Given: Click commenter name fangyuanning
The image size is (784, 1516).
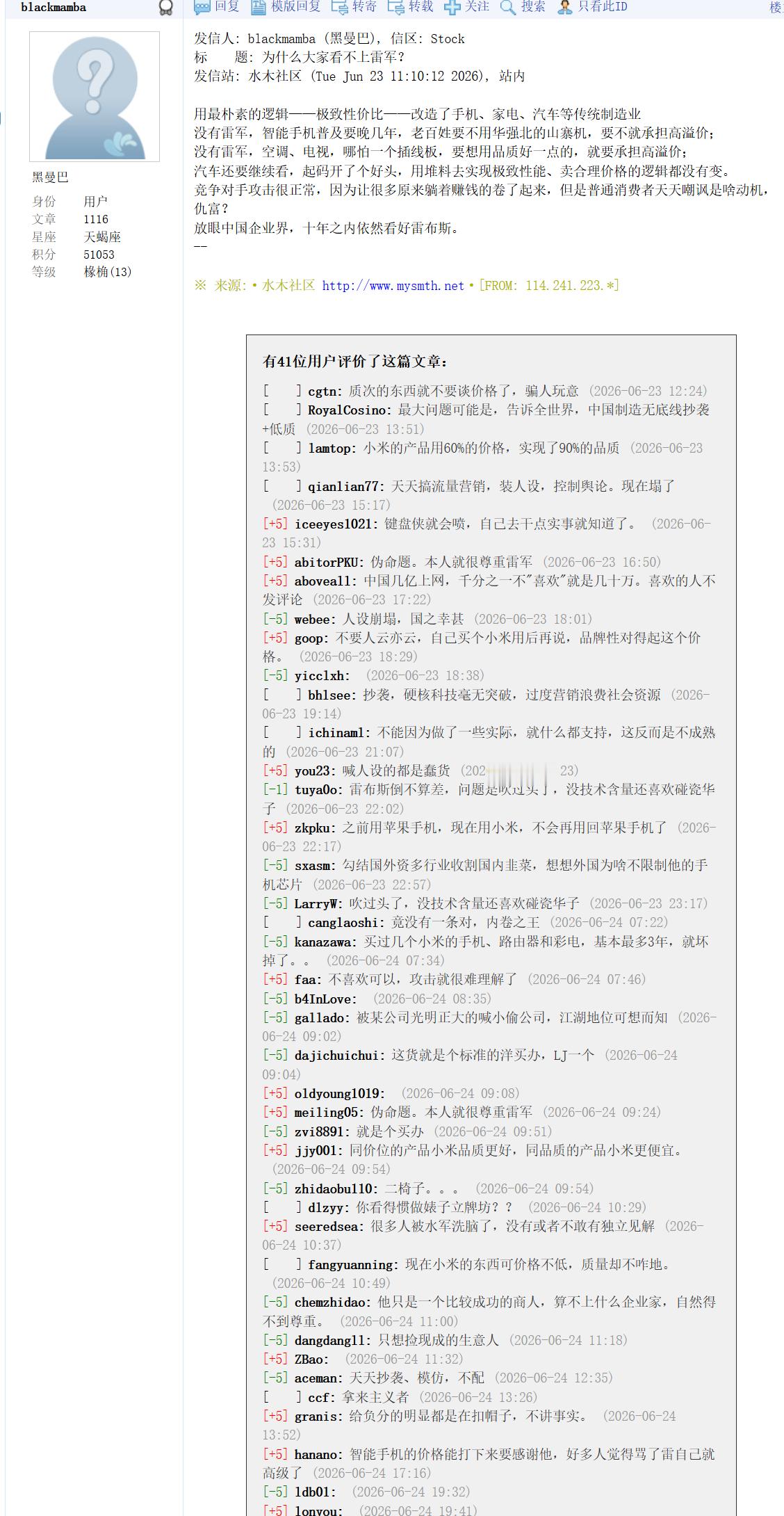Looking at the screenshot, I should [x=351, y=1265].
